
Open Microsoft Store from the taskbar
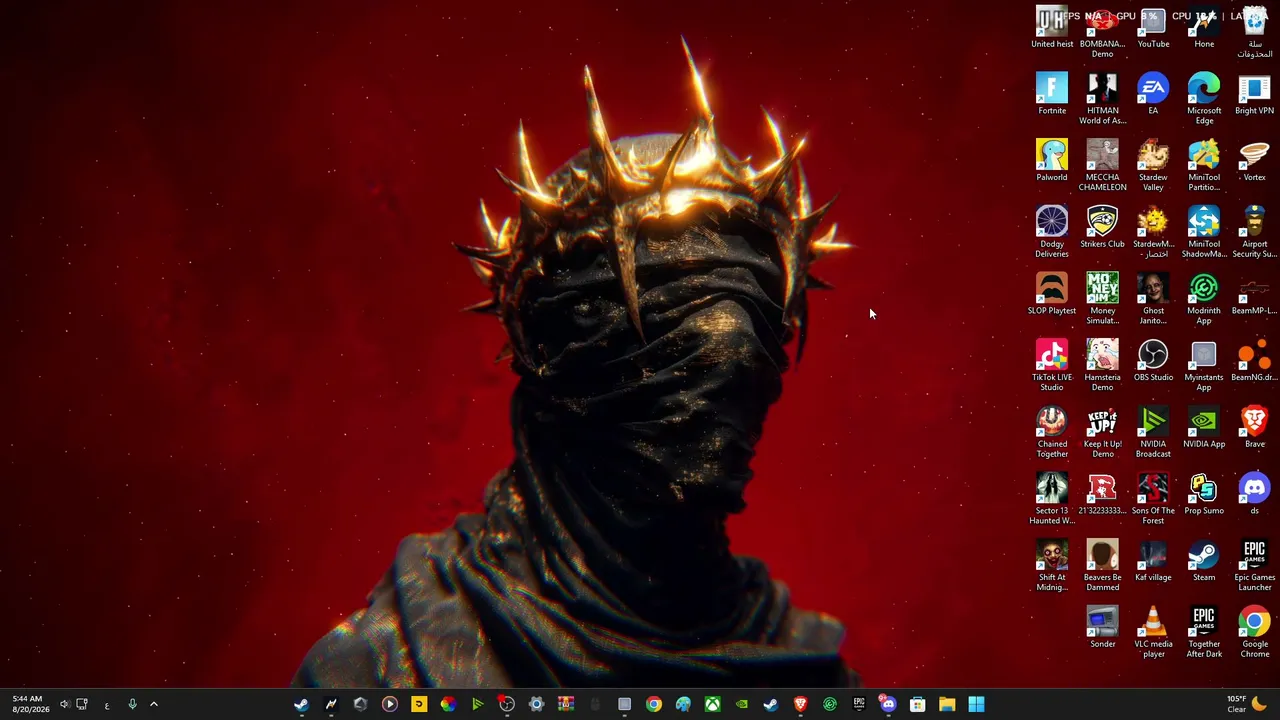coord(917,705)
